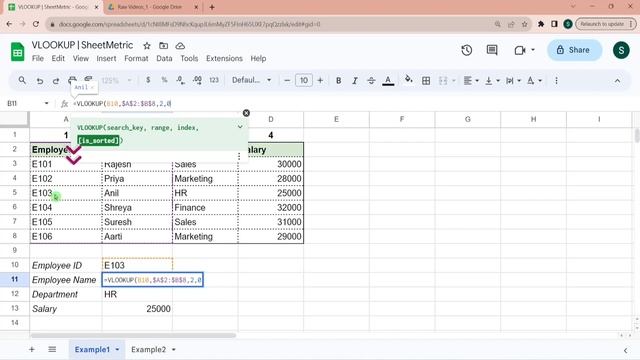This screenshot has width=640, height=360.
Task: Decrease decimal places
Action: (x=180, y=80)
